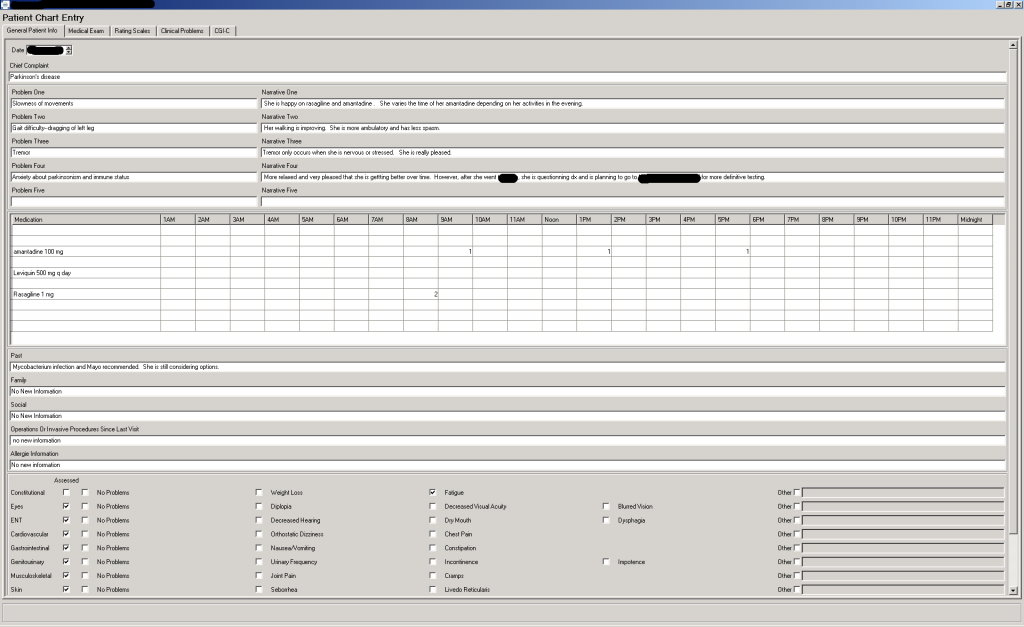Open the Rating Scales tab

(x=132, y=31)
